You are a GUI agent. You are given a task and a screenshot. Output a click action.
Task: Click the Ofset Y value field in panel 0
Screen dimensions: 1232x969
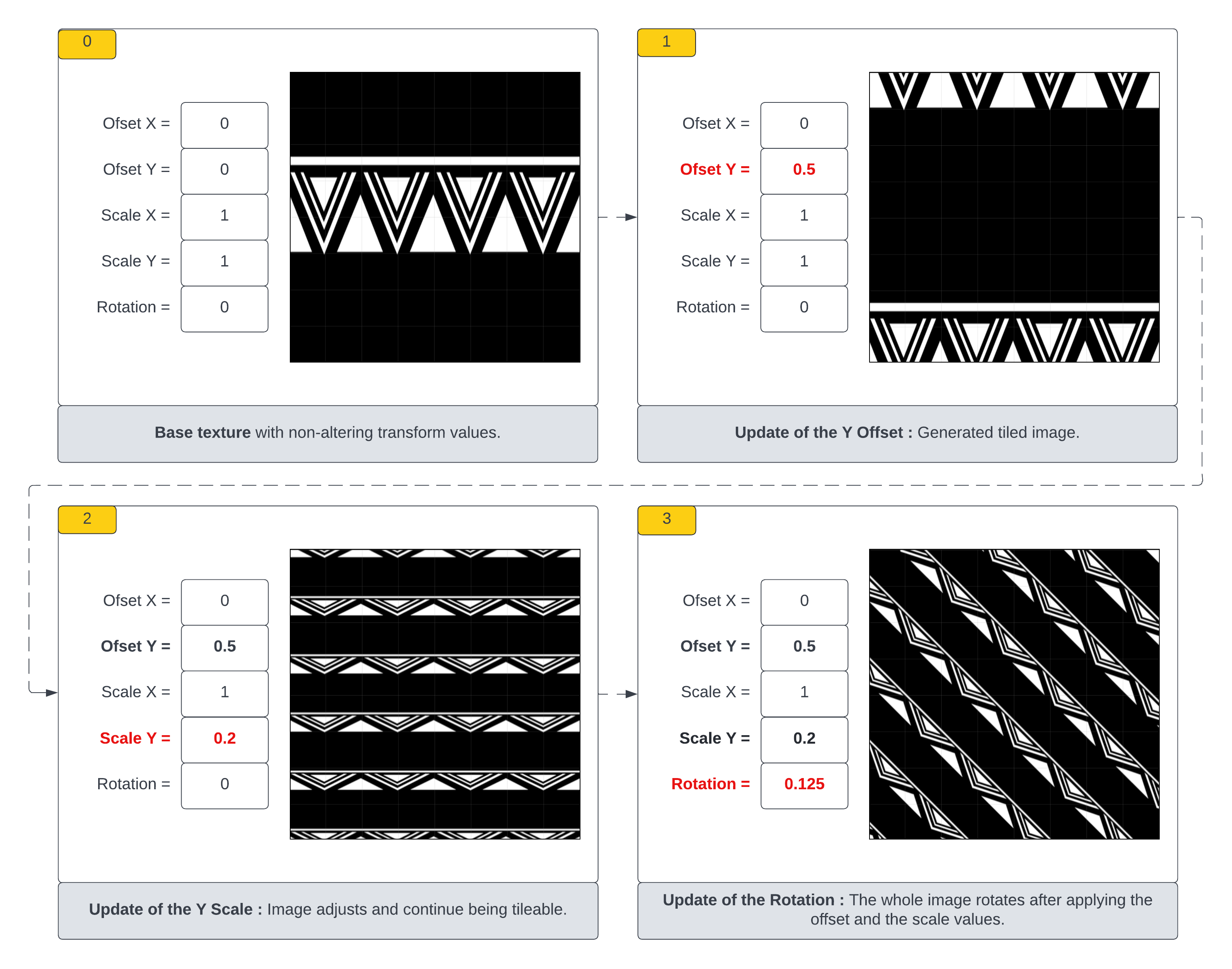pyautogui.click(x=224, y=171)
